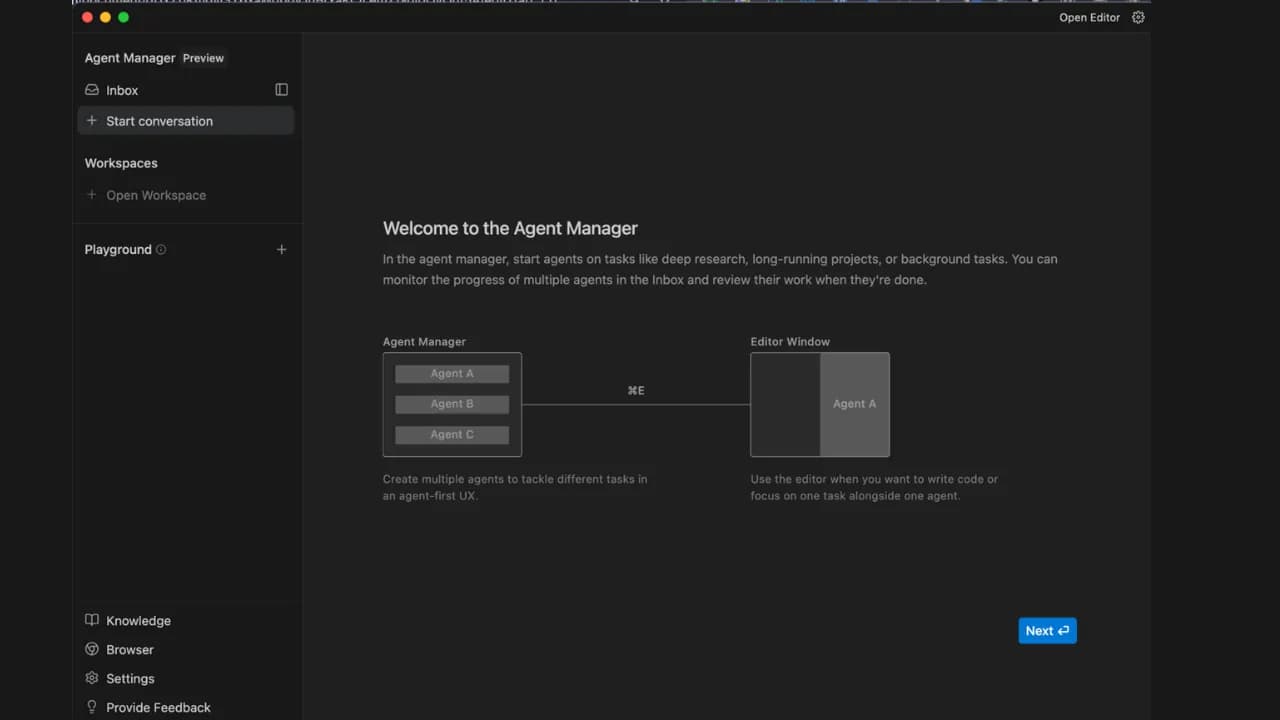This screenshot has height=720, width=1280.
Task: Click Open Editor at the top right
Action: point(1089,17)
